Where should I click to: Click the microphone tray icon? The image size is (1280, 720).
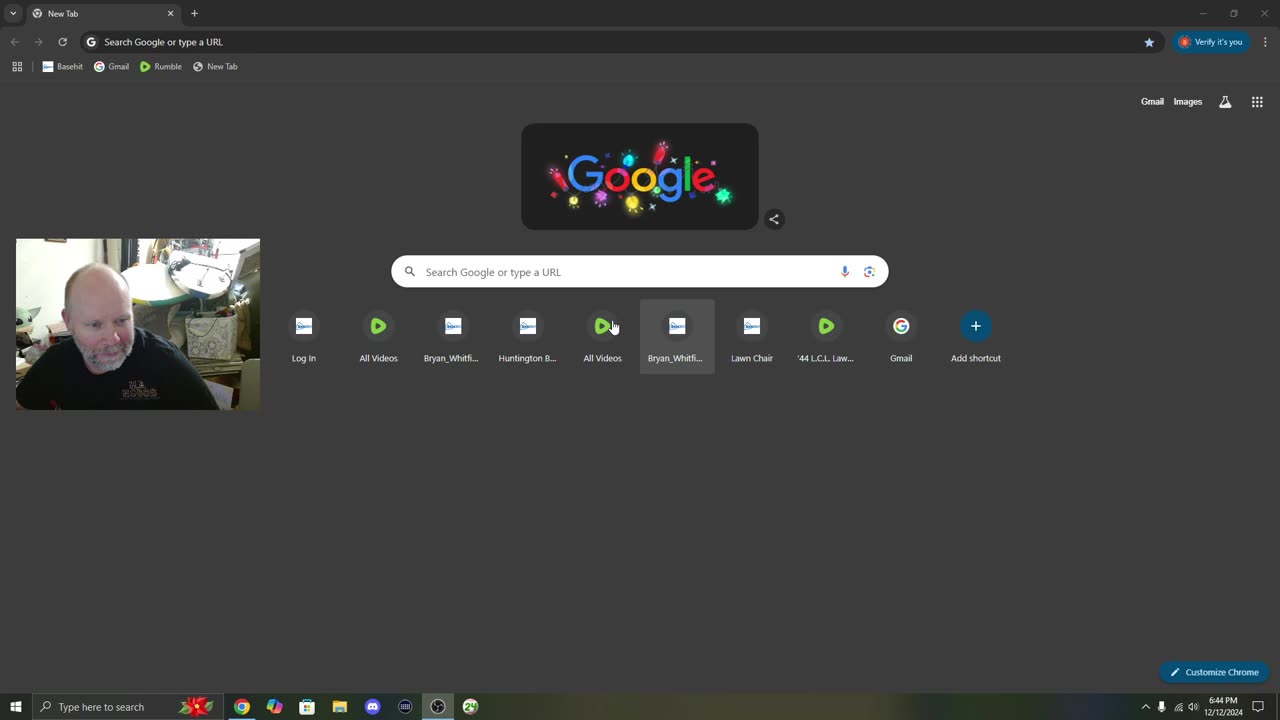pyautogui.click(x=1162, y=707)
